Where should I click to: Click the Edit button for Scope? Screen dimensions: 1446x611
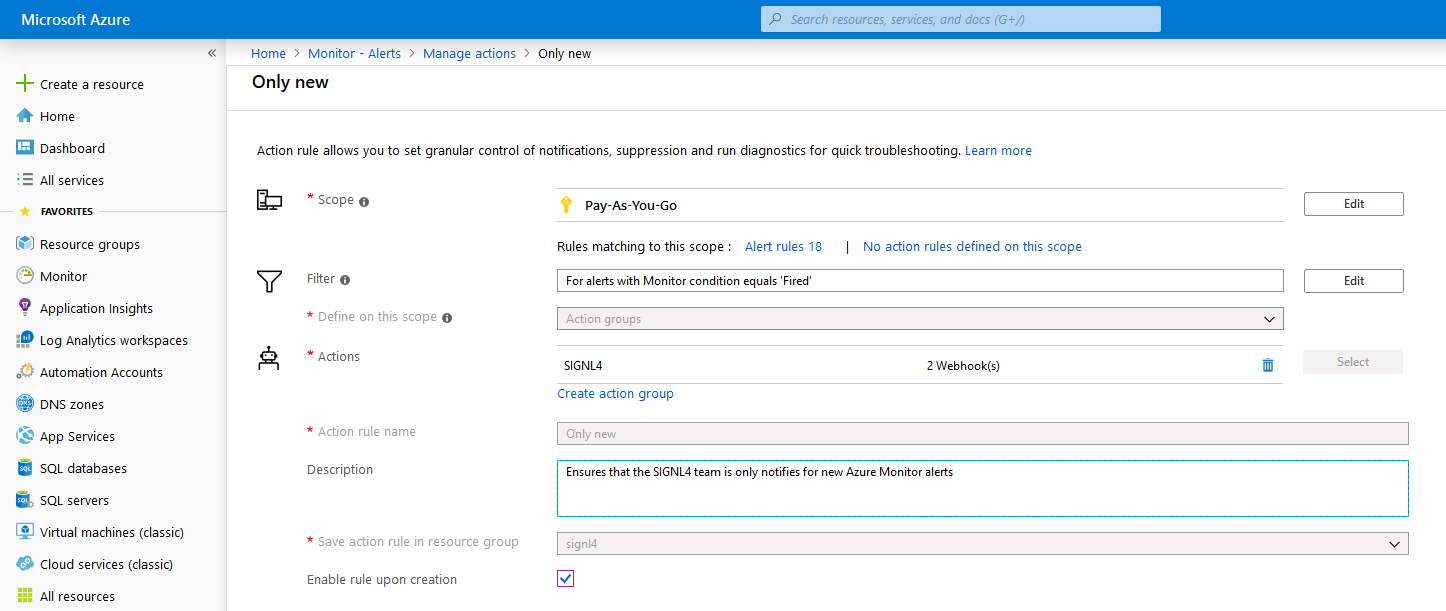coord(1354,204)
